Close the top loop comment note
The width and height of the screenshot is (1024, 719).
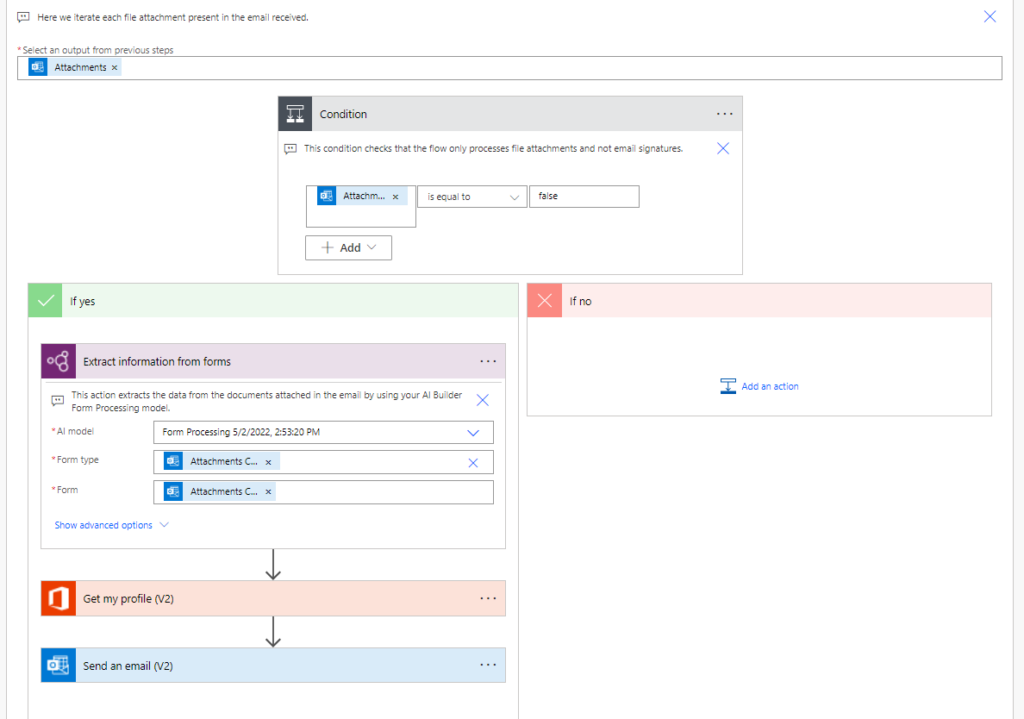(990, 17)
